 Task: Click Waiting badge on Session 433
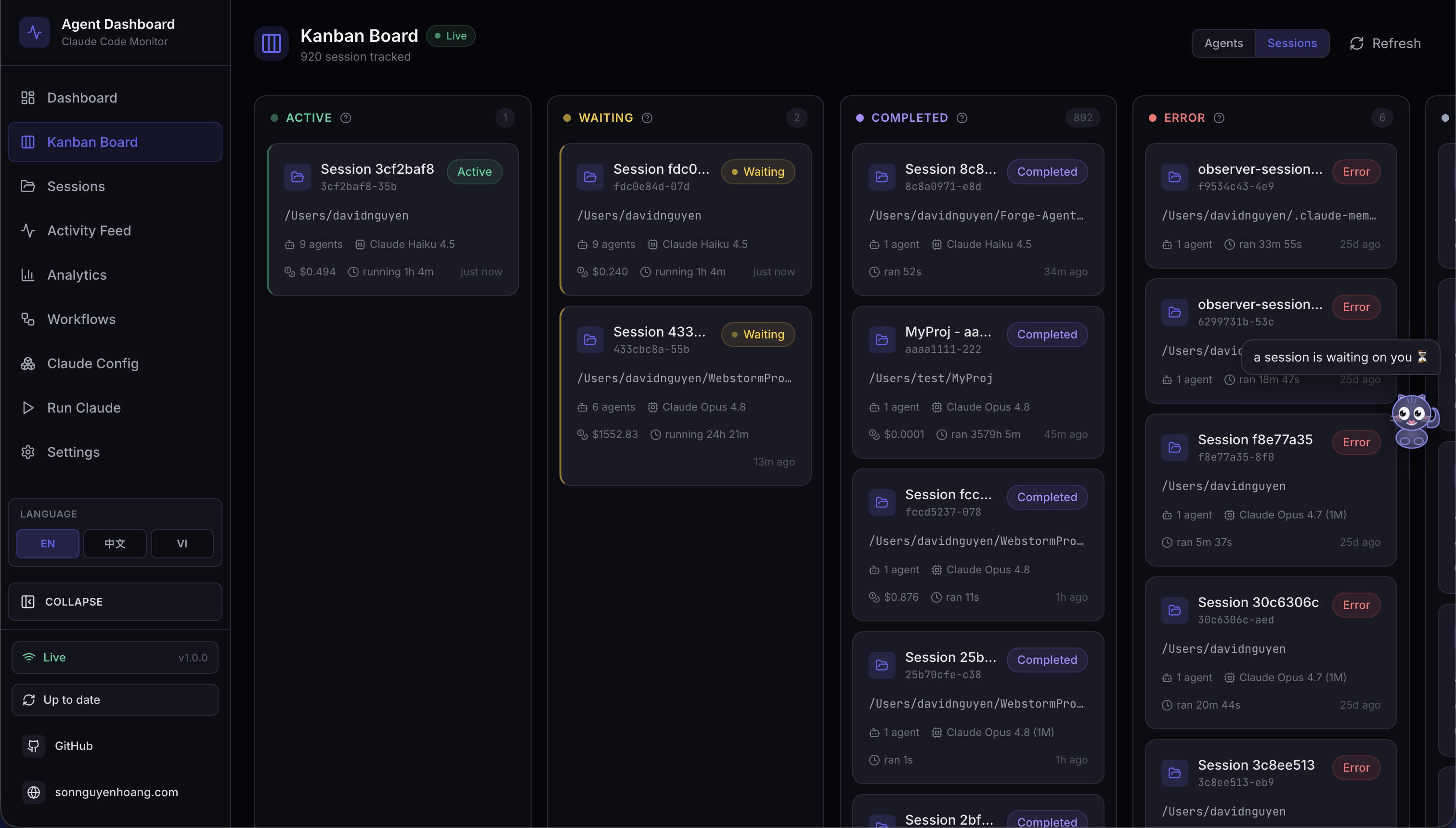(x=758, y=335)
